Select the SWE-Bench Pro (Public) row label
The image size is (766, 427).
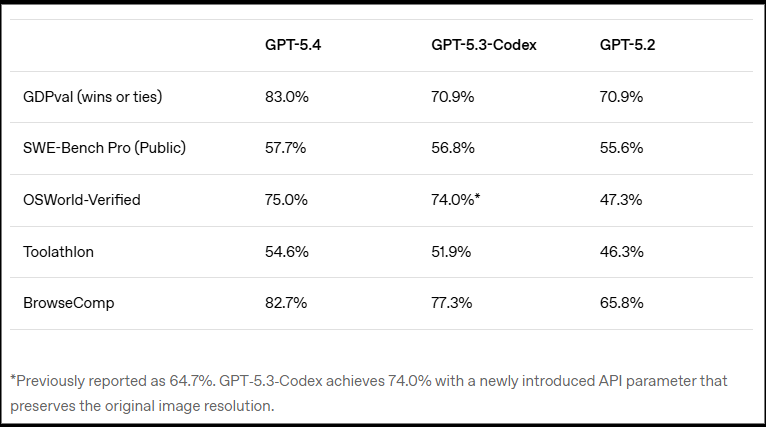104,148
